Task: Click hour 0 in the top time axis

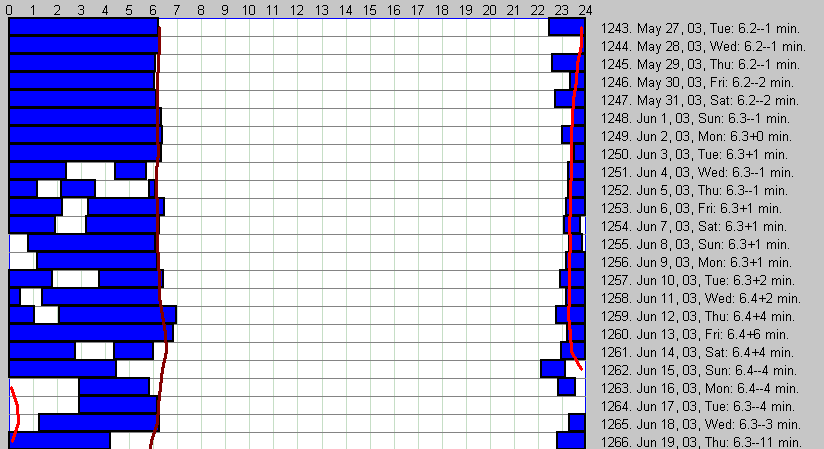Action: (x=10, y=9)
